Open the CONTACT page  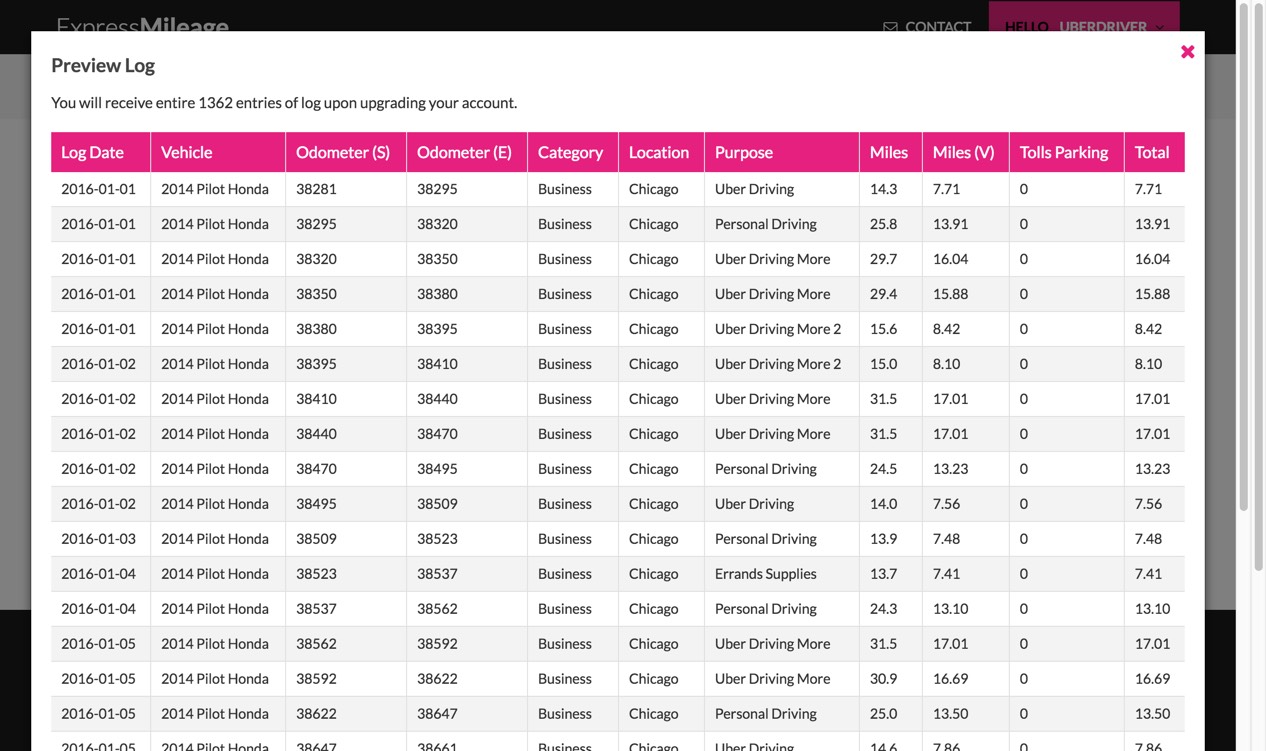click(x=938, y=27)
